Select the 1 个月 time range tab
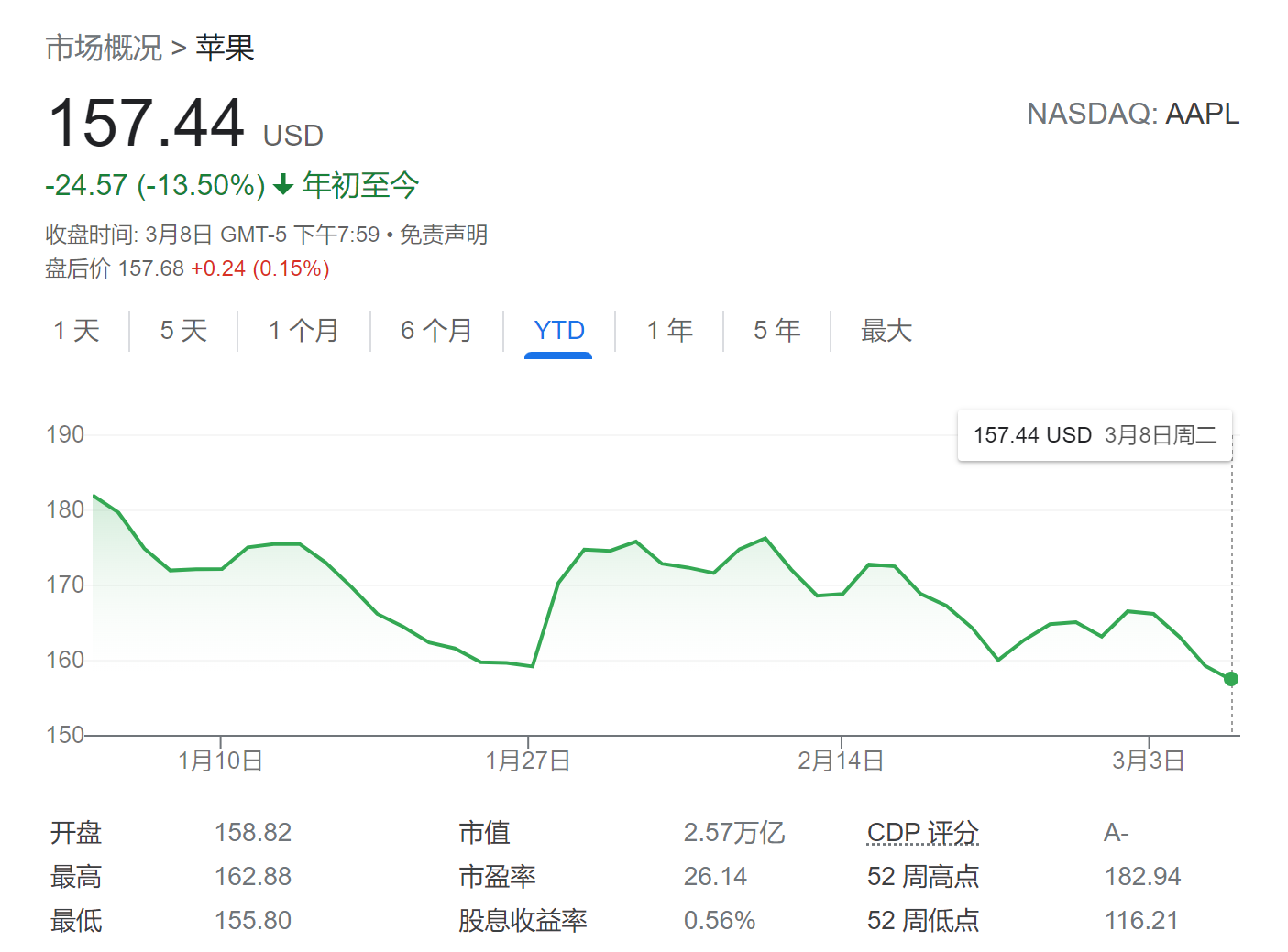The width and height of the screenshot is (1288, 952). pyautogui.click(x=303, y=330)
